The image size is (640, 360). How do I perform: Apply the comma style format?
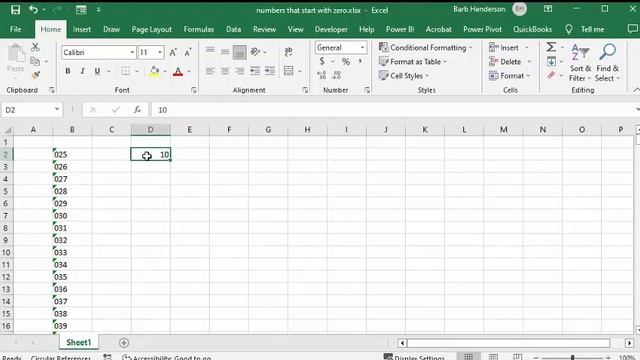(x=360, y=62)
